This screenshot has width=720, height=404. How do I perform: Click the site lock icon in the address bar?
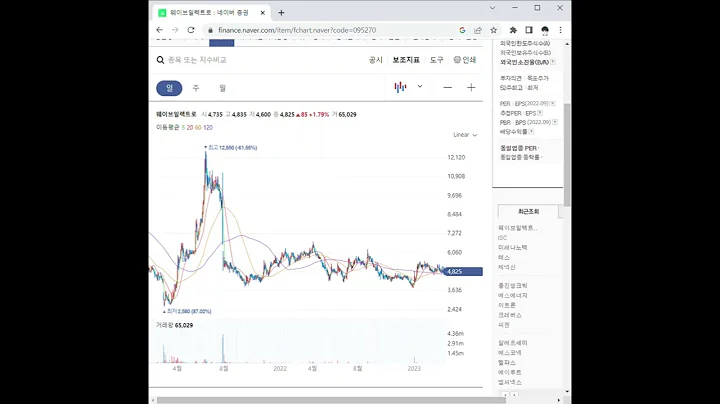(210, 30)
